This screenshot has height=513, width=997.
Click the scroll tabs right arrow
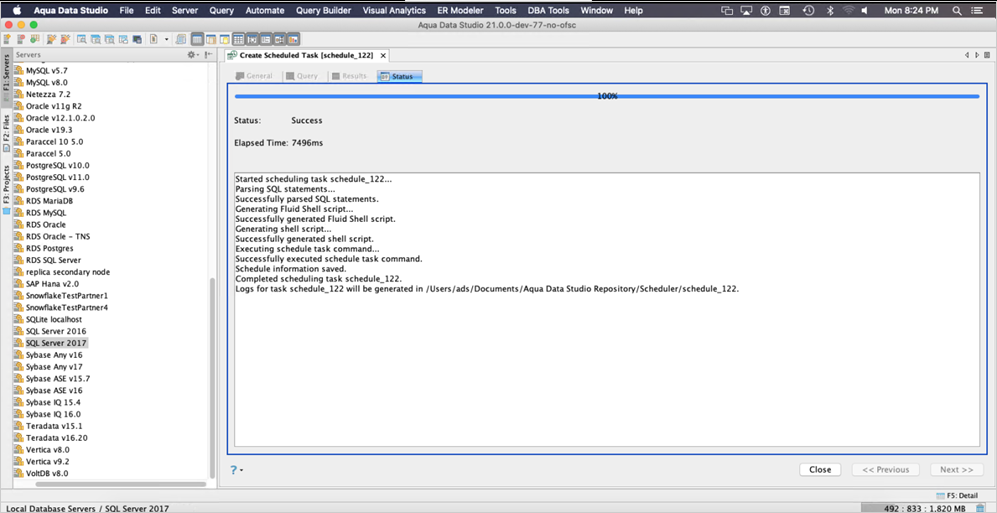tap(977, 55)
